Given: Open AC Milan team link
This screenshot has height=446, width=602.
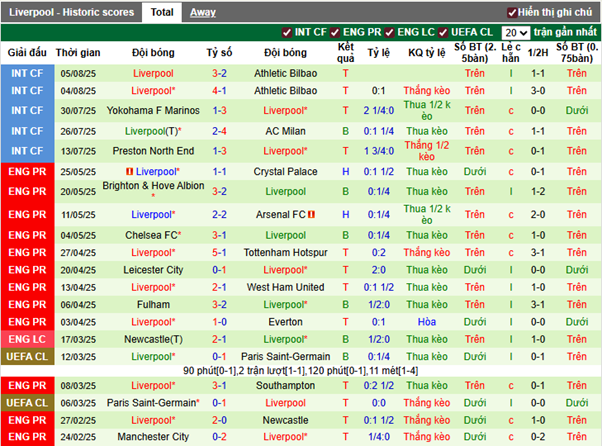Looking at the screenshot, I should point(285,131).
